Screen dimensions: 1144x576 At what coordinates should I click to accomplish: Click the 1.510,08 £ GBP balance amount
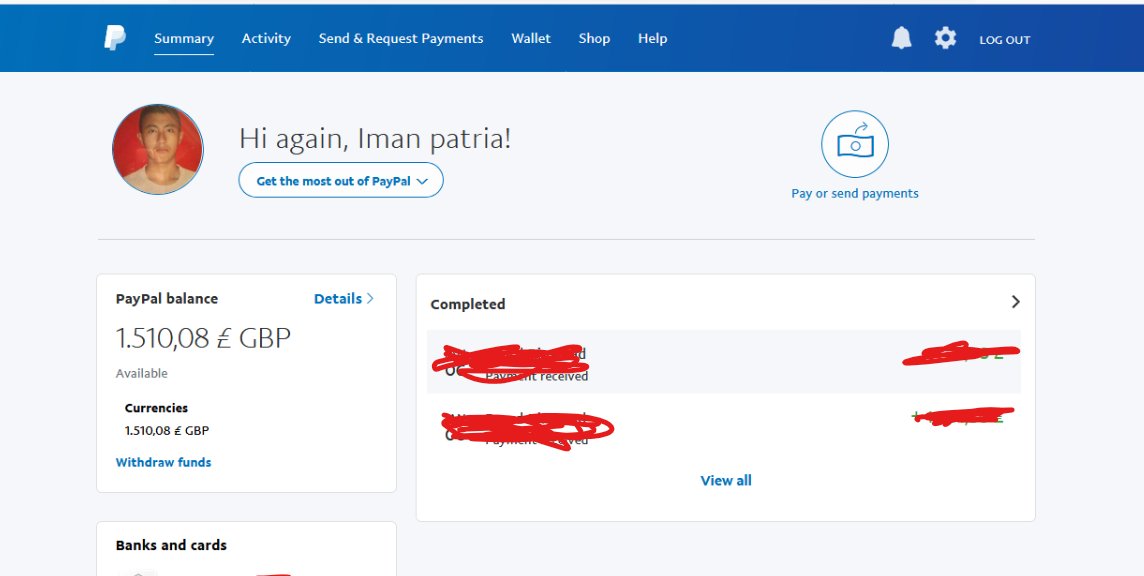203,338
